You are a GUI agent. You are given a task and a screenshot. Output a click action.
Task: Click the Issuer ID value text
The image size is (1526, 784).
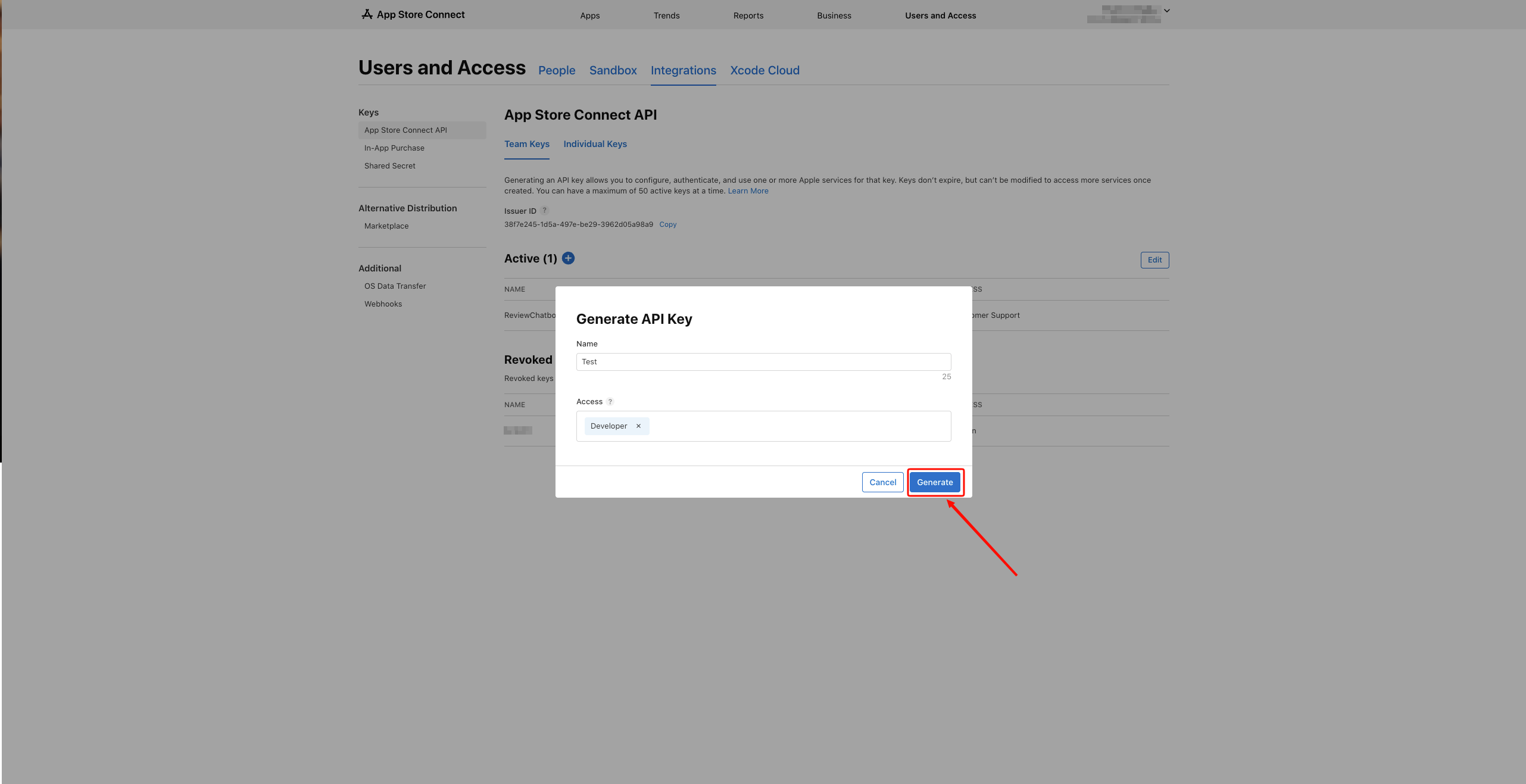pyautogui.click(x=579, y=224)
